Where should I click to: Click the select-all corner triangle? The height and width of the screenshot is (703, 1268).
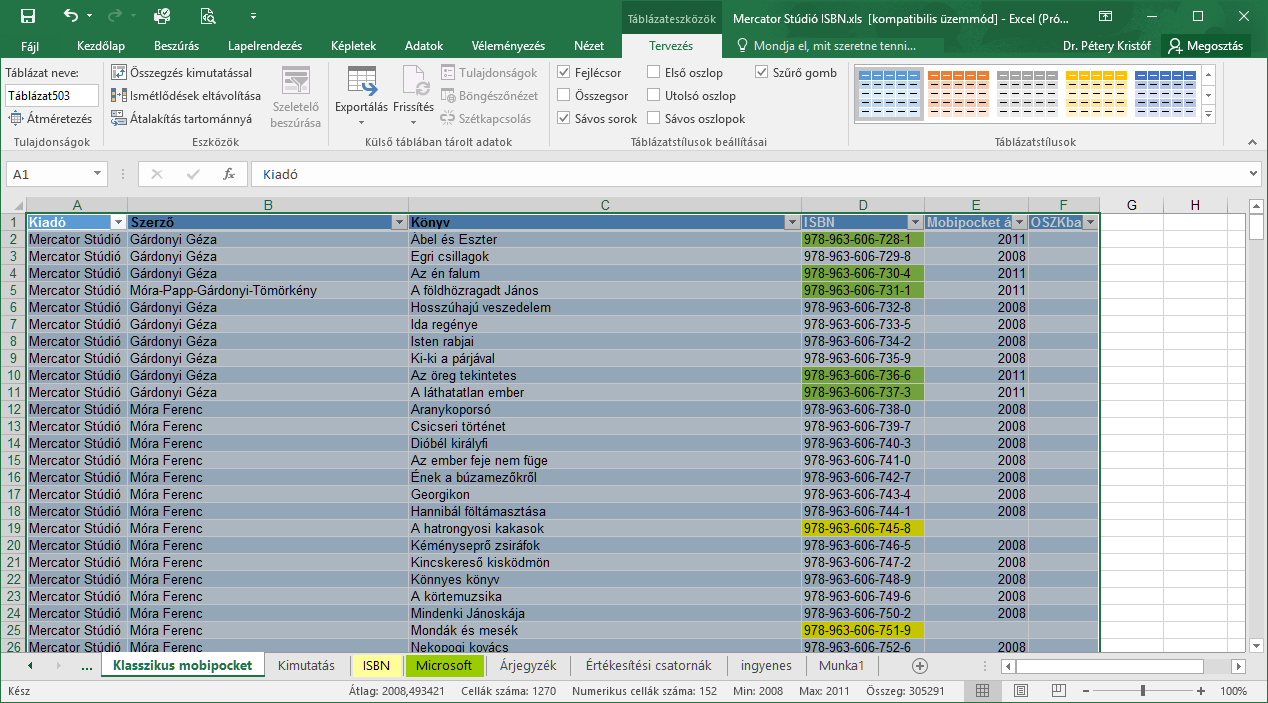coord(16,205)
